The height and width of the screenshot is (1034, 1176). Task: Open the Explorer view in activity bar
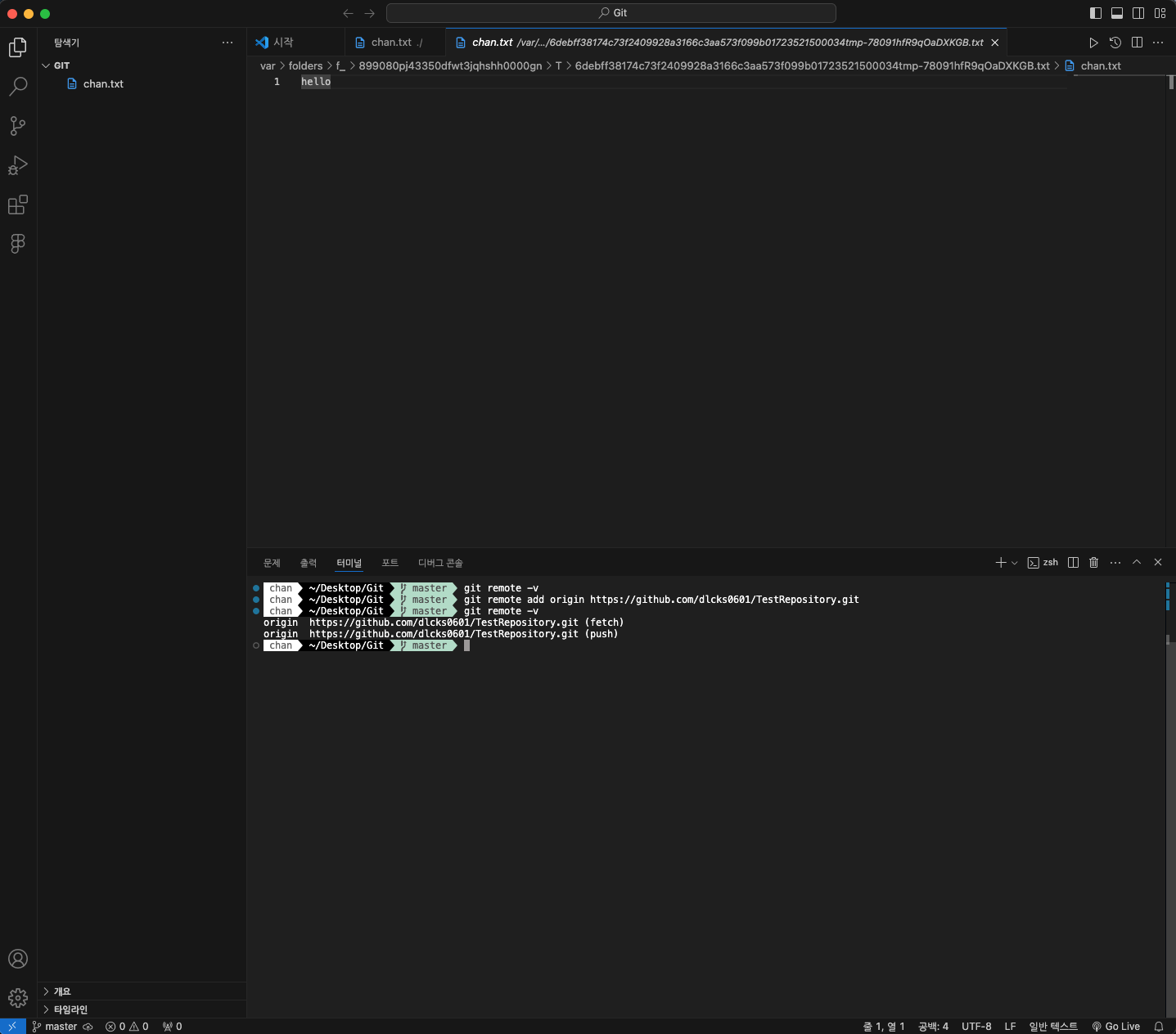(18, 47)
